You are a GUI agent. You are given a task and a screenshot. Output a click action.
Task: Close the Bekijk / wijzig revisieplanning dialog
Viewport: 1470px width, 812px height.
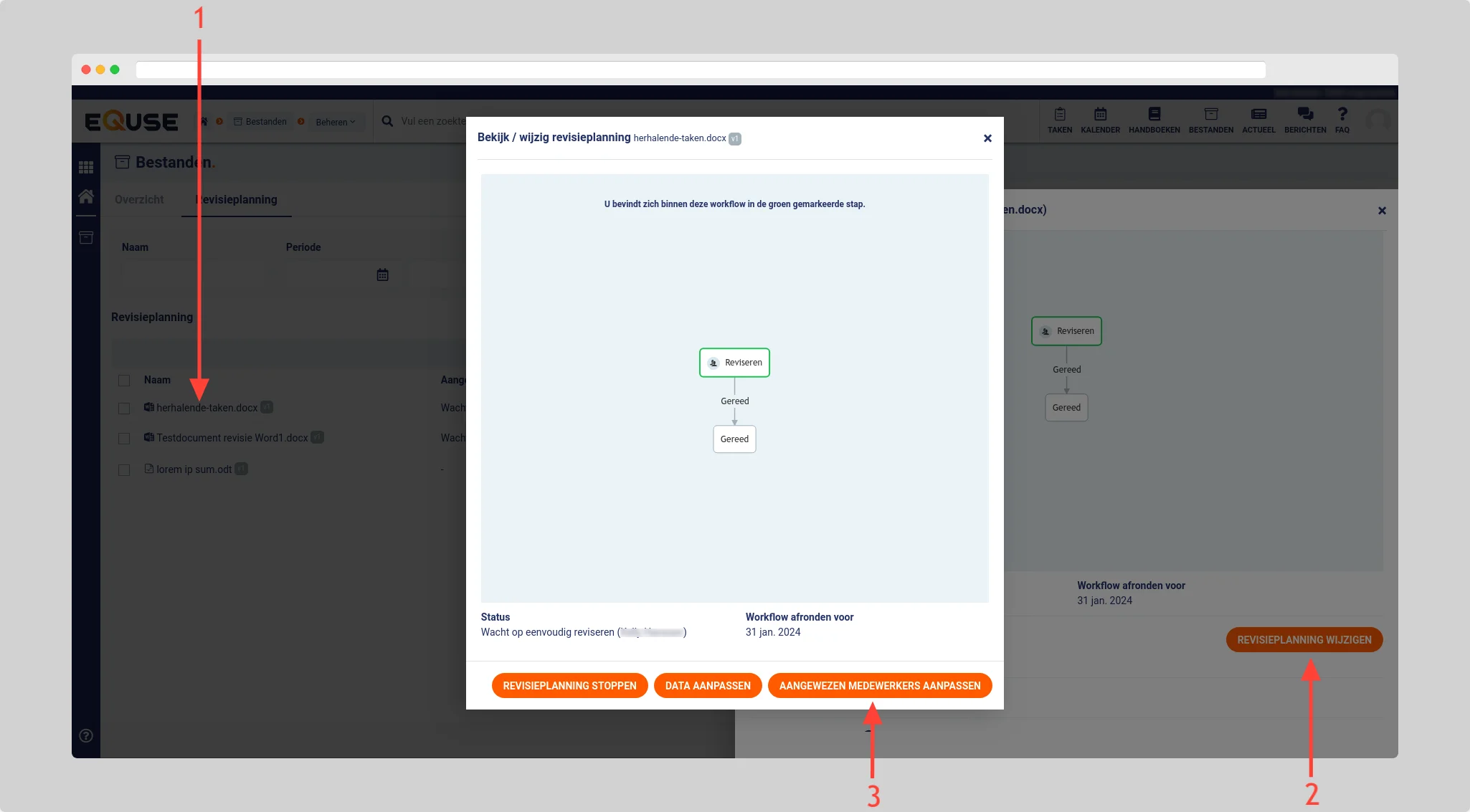987,138
